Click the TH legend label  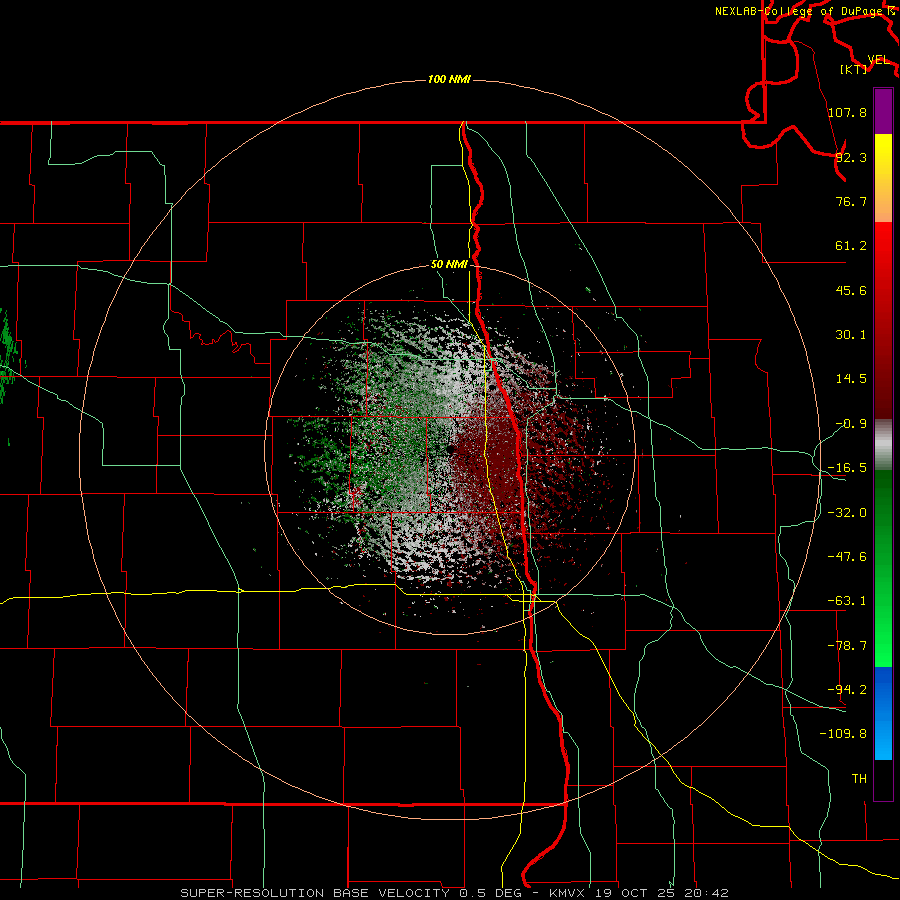point(859,778)
